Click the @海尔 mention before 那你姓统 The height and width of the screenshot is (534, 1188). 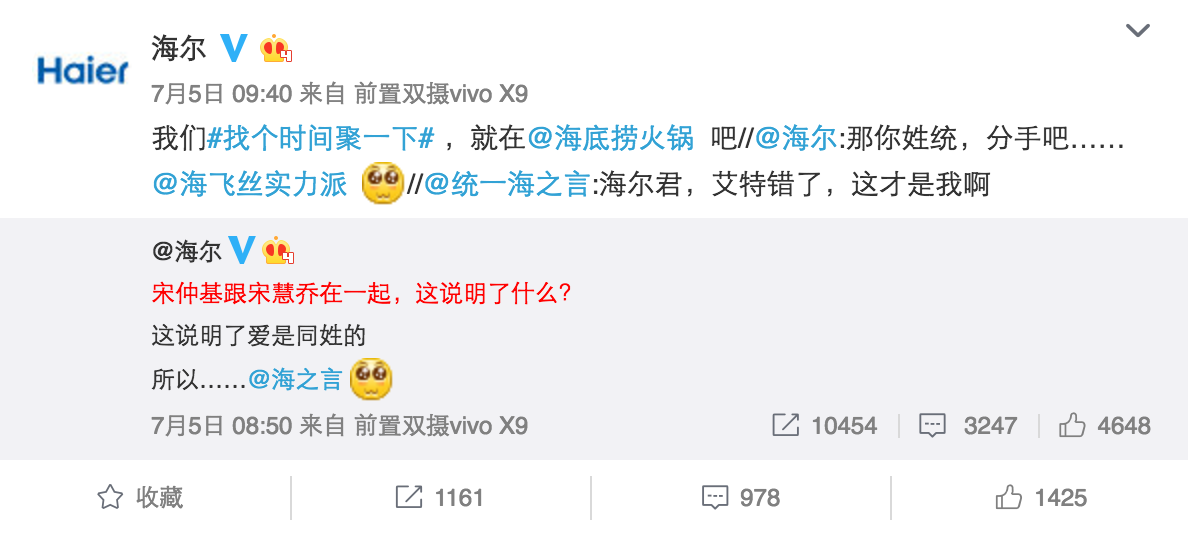pyautogui.click(x=797, y=139)
